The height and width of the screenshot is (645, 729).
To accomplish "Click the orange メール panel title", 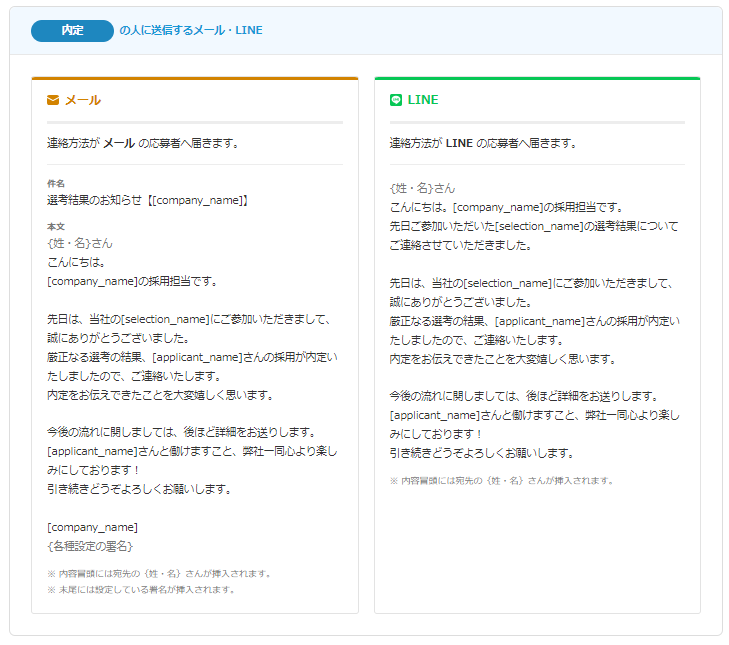I will (x=83, y=100).
